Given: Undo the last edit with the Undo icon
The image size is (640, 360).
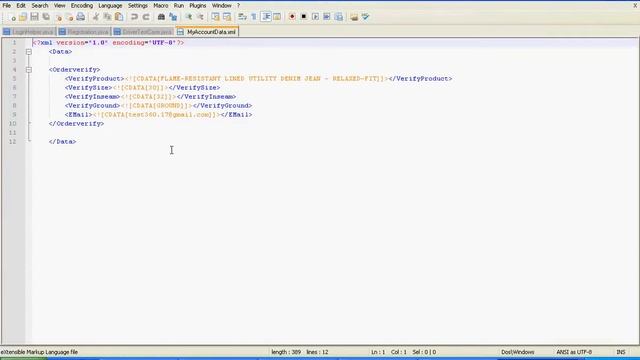Looking at the screenshot, I should (x=134, y=17).
